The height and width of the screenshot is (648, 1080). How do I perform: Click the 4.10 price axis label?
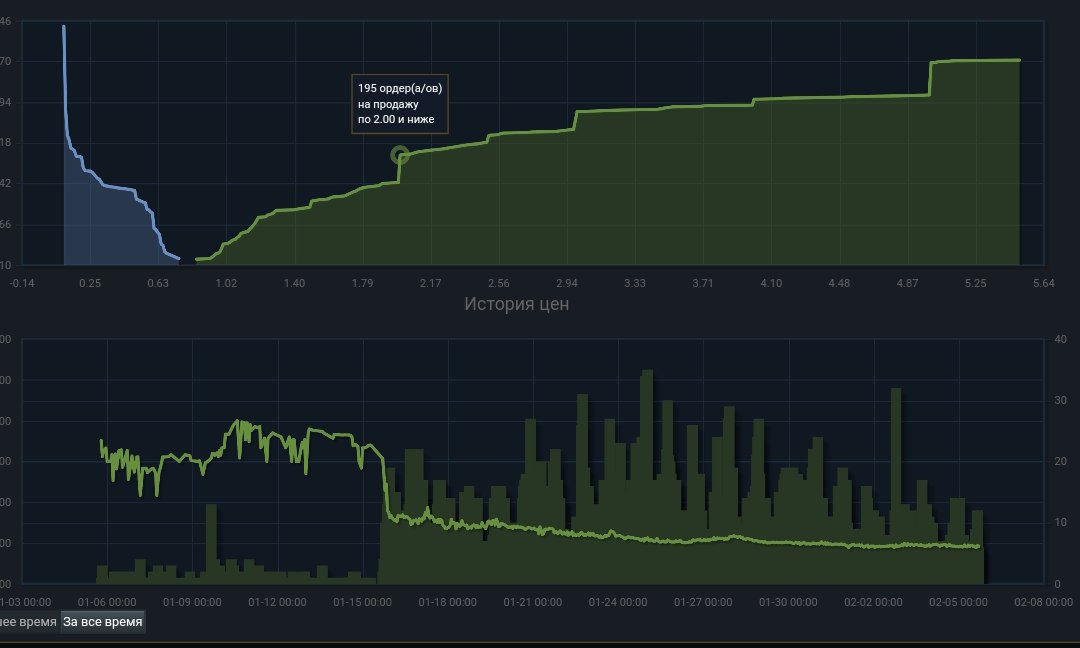tap(771, 283)
